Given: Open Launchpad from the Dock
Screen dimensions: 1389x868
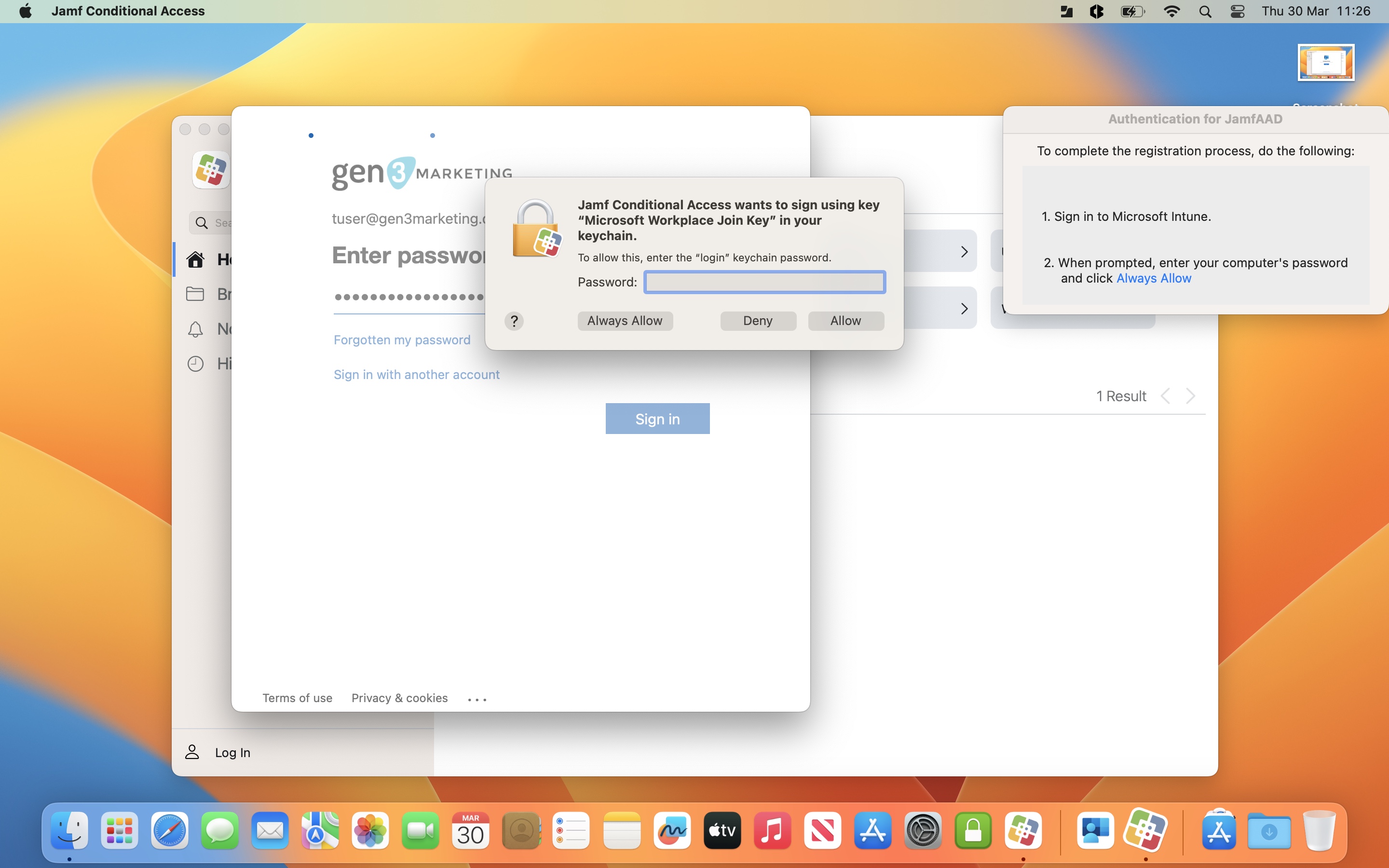Looking at the screenshot, I should (120, 831).
